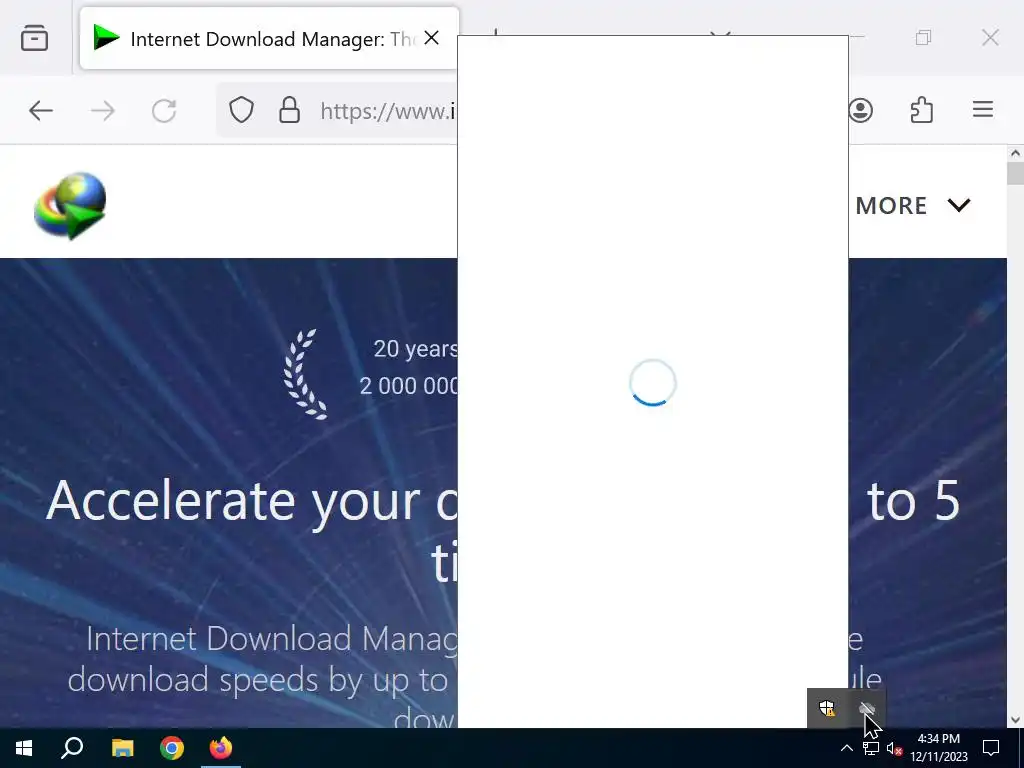Reload the current page
The image size is (1024, 768).
click(x=164, y=110)
